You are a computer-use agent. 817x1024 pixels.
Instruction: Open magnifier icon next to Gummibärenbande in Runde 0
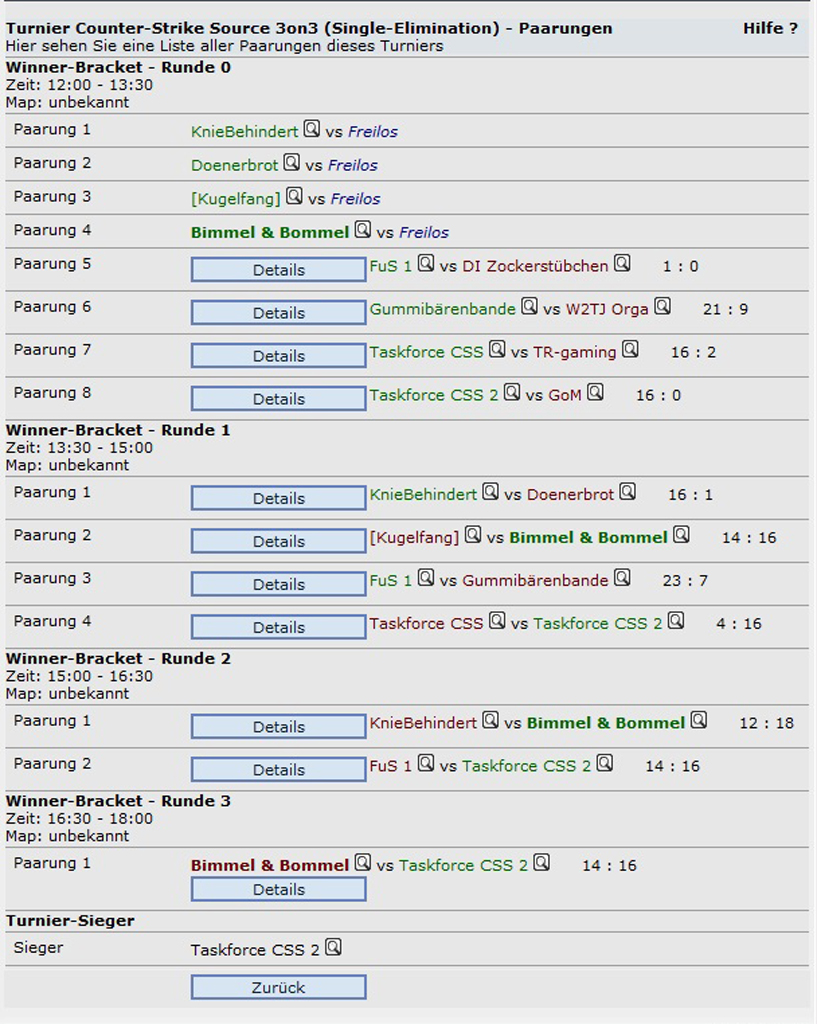(530, 306)
